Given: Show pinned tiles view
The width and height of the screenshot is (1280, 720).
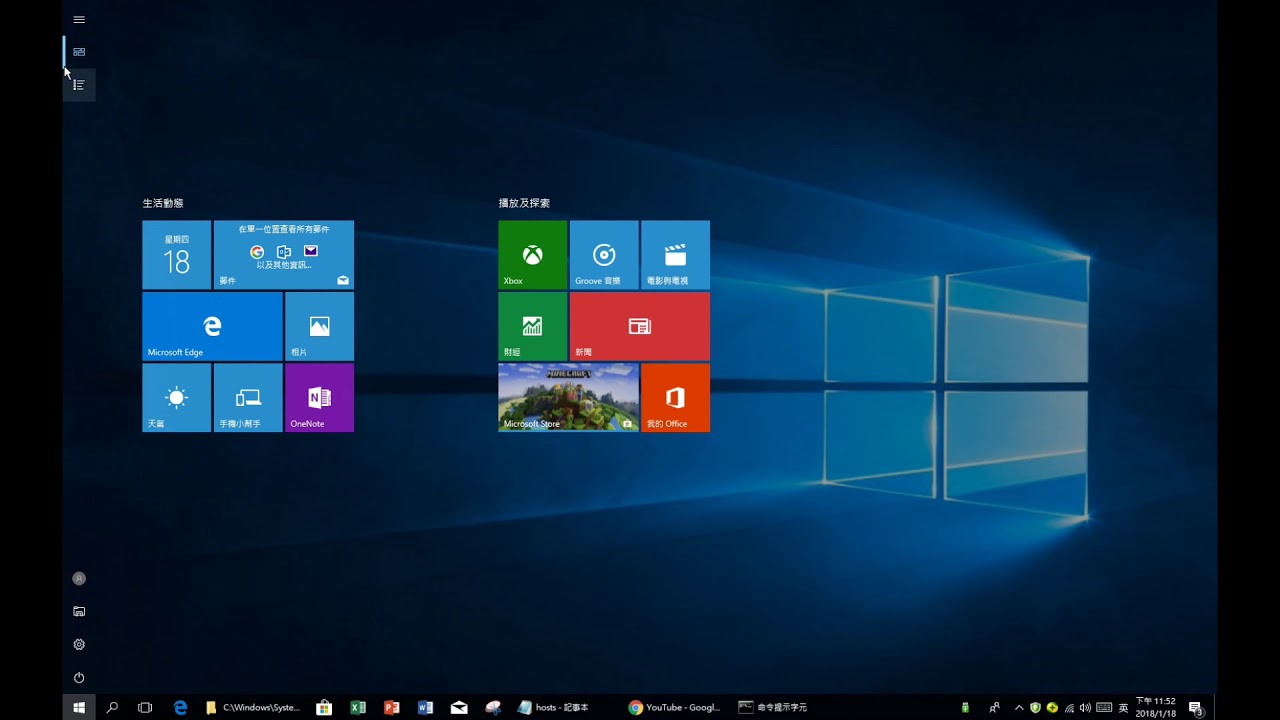Looking at the screenshot, I should point(79,52).
